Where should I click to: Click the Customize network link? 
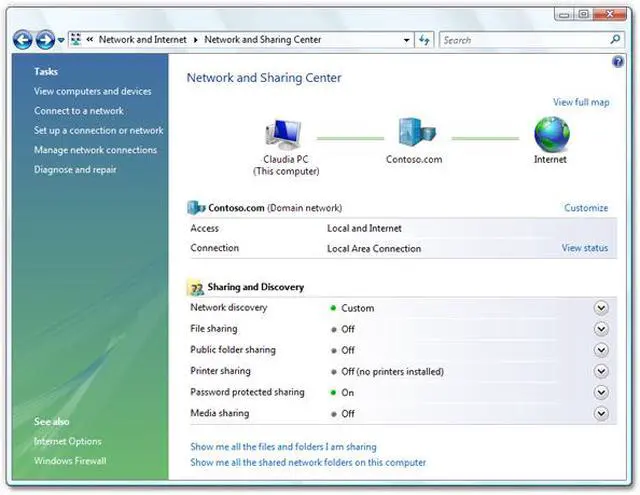click(585, 208)
